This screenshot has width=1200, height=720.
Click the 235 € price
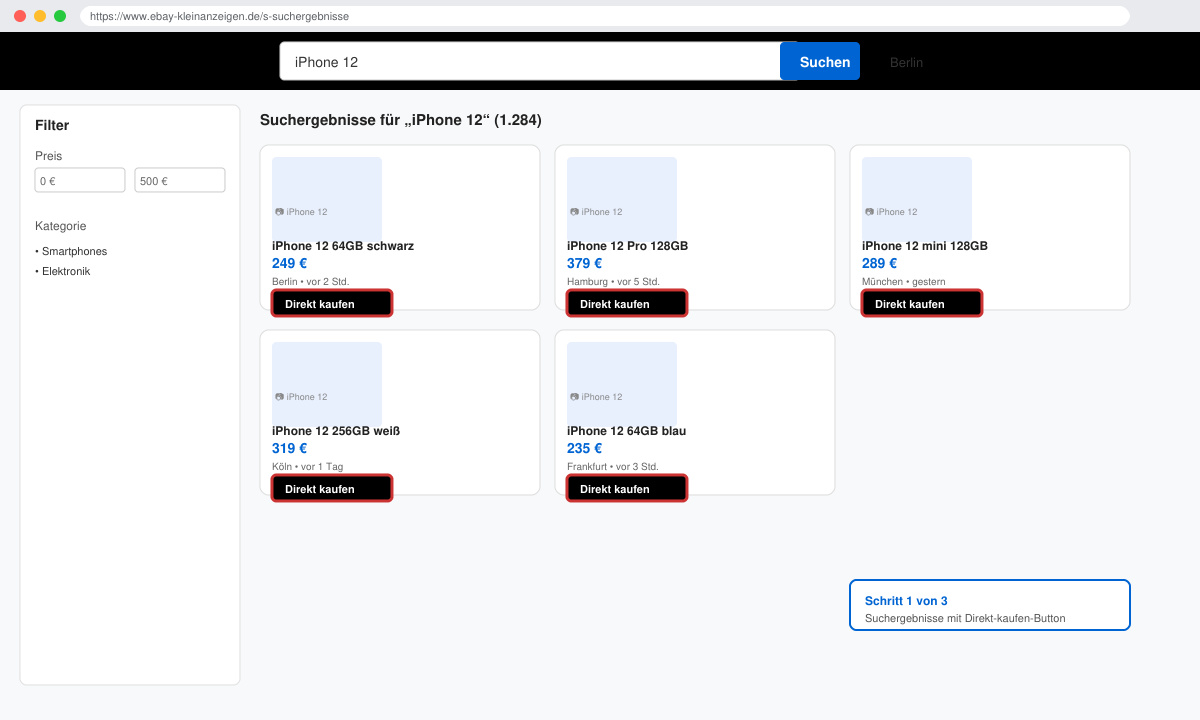coord(584,449)
